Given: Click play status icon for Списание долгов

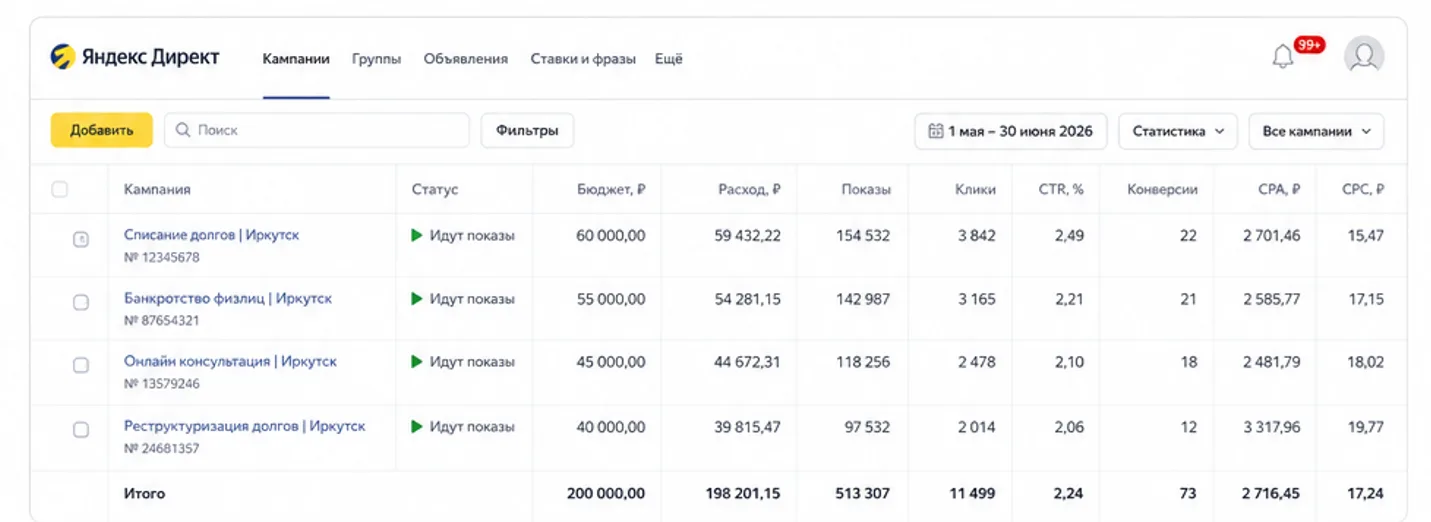Looking at the screenshot, I should 417,236.
